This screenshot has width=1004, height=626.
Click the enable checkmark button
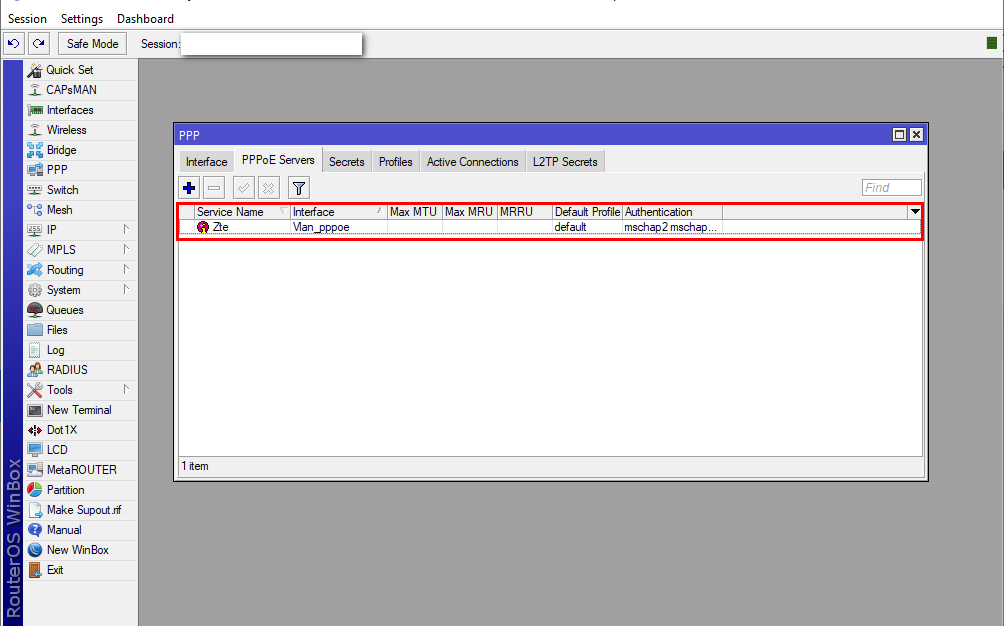243,188
